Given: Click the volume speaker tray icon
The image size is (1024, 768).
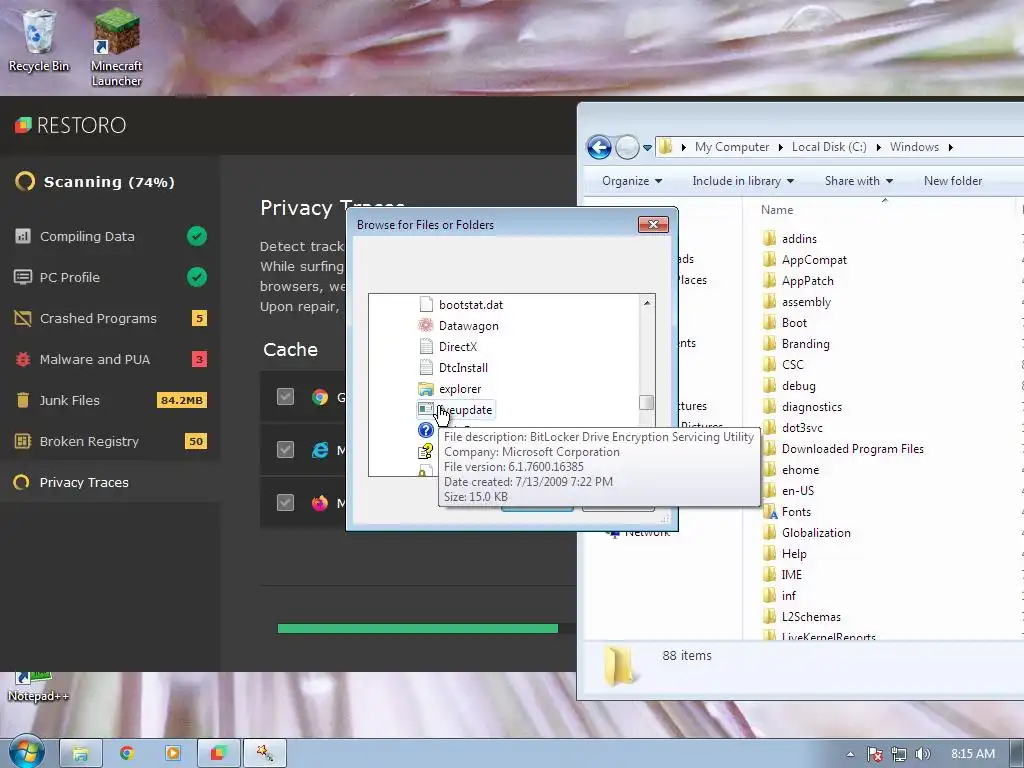Looking at the screenshot, I should click(922, 754).
